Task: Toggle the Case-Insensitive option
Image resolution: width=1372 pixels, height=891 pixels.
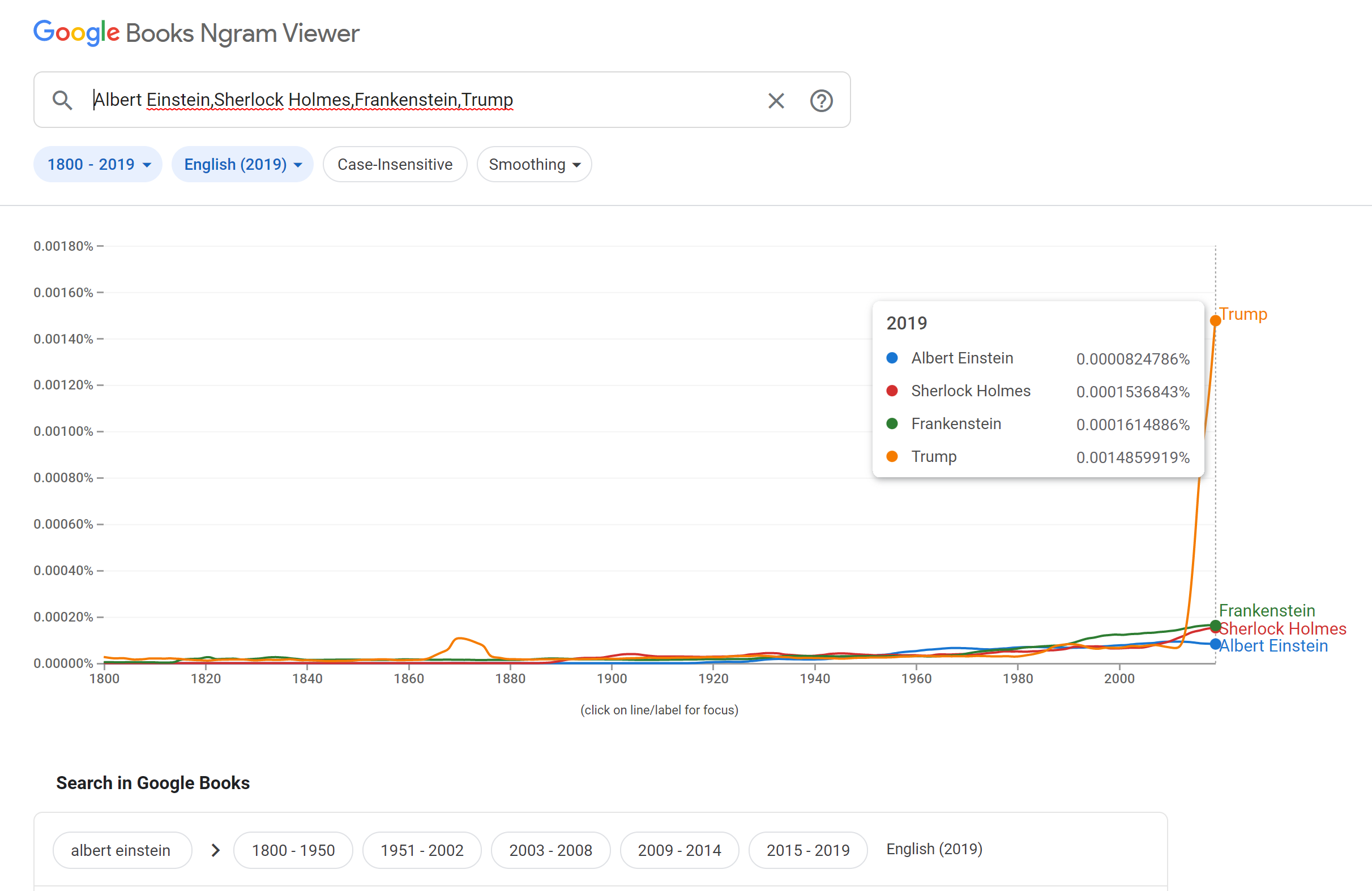Action: click(x=395, y=164)
